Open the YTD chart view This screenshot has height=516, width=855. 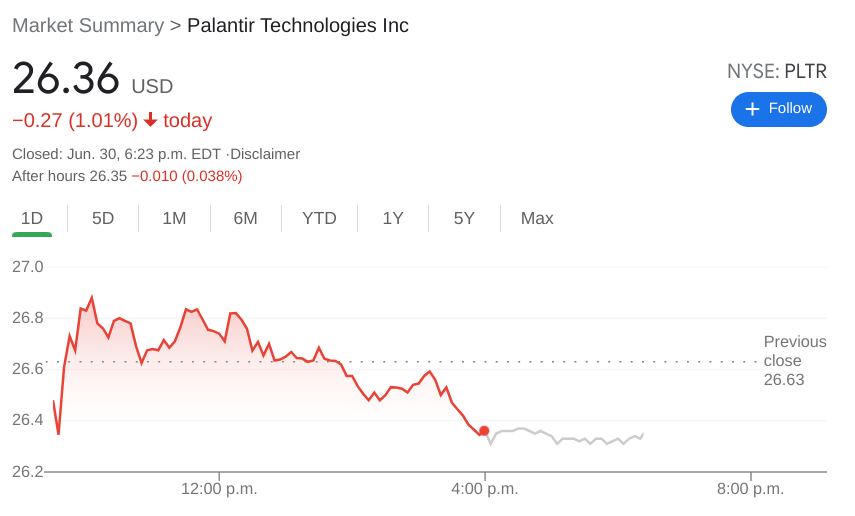coord(319,218)
